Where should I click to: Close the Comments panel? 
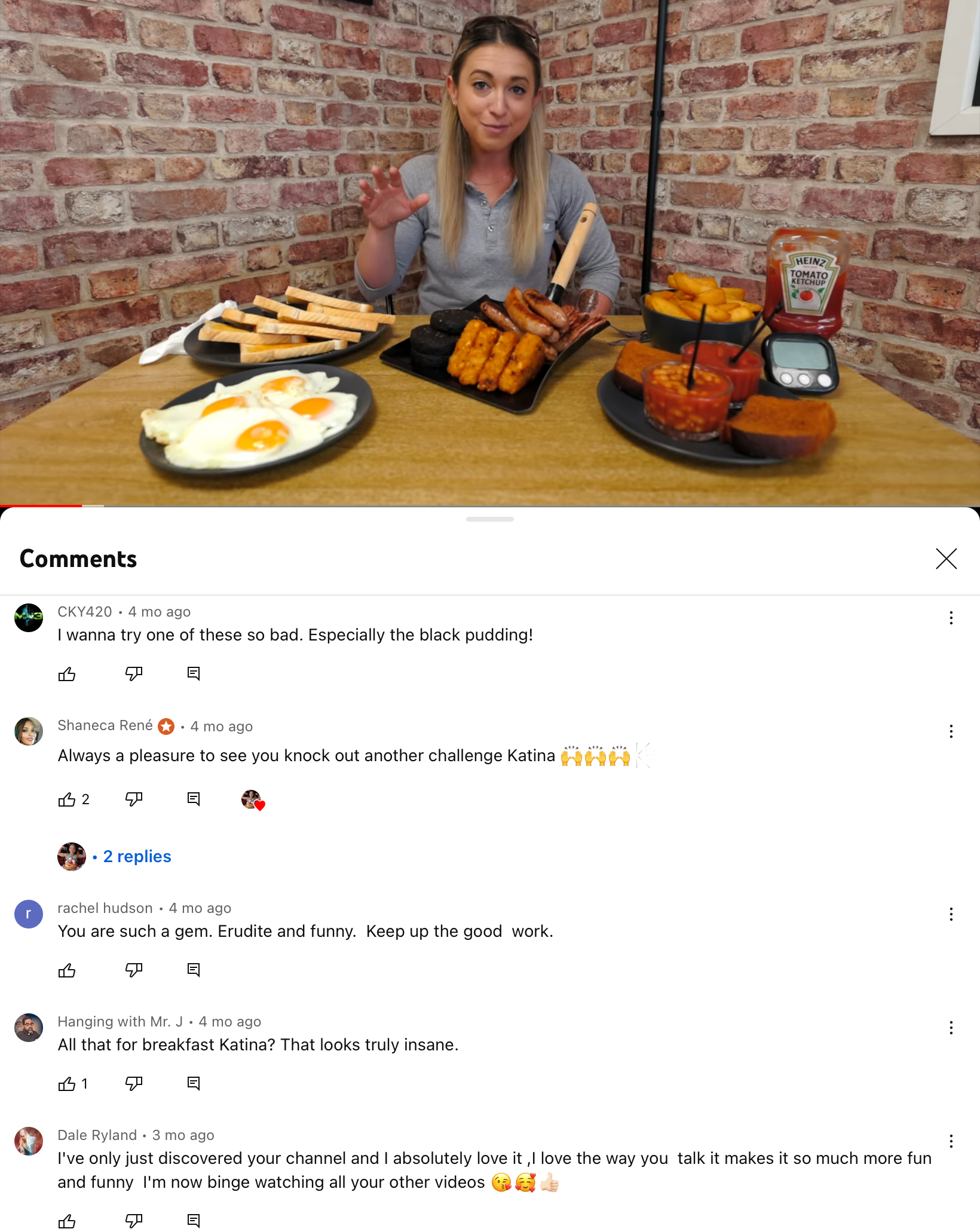point(946,559)
